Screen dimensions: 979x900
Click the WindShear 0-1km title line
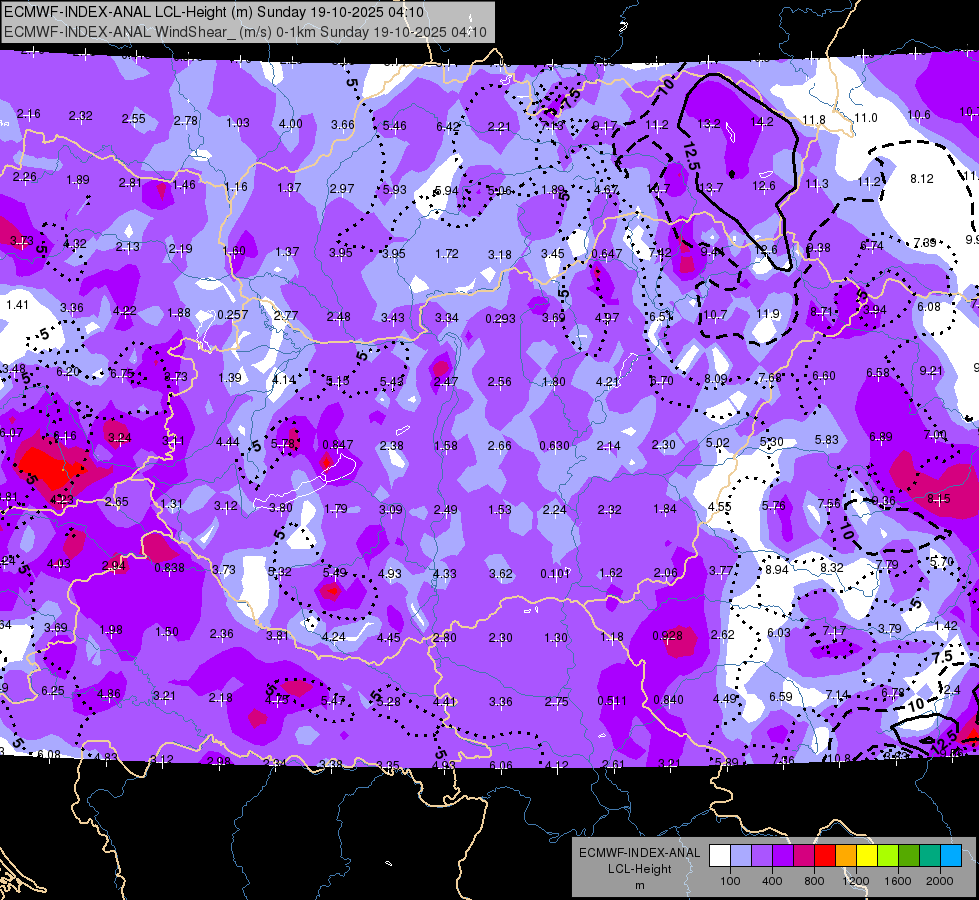pos(245,32)
